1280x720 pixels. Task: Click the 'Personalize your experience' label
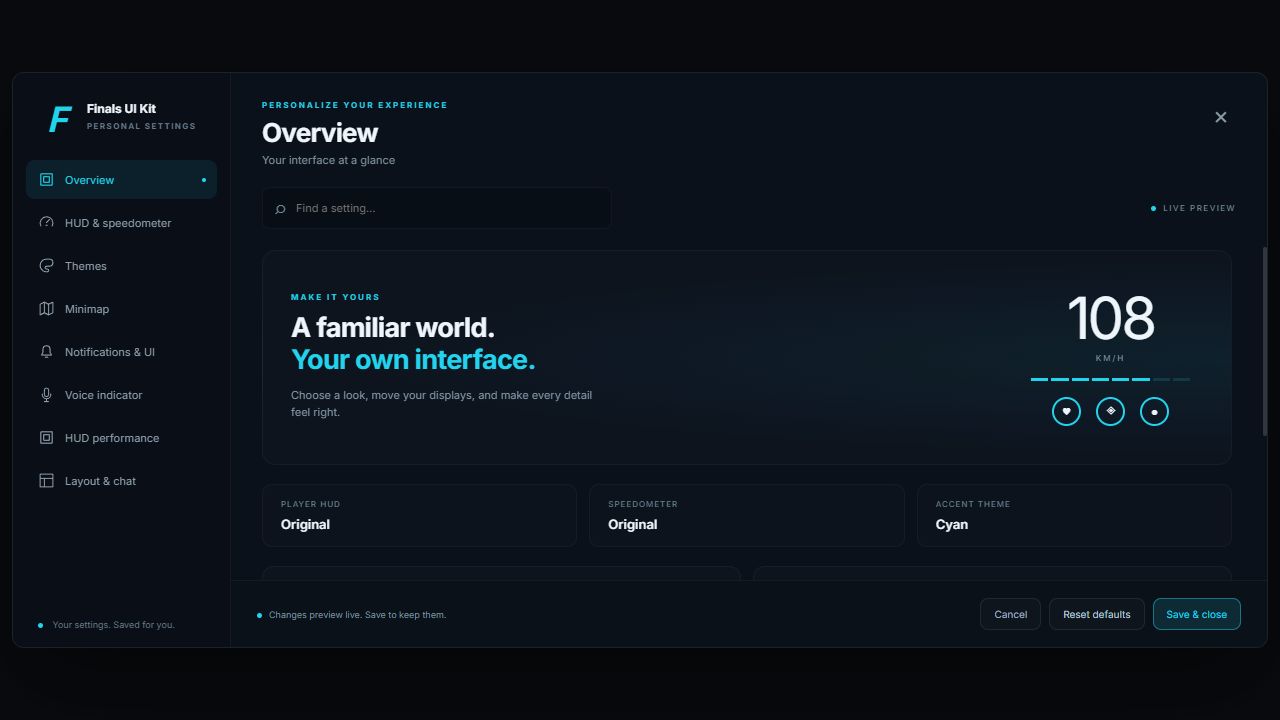[x=355, y=105]
